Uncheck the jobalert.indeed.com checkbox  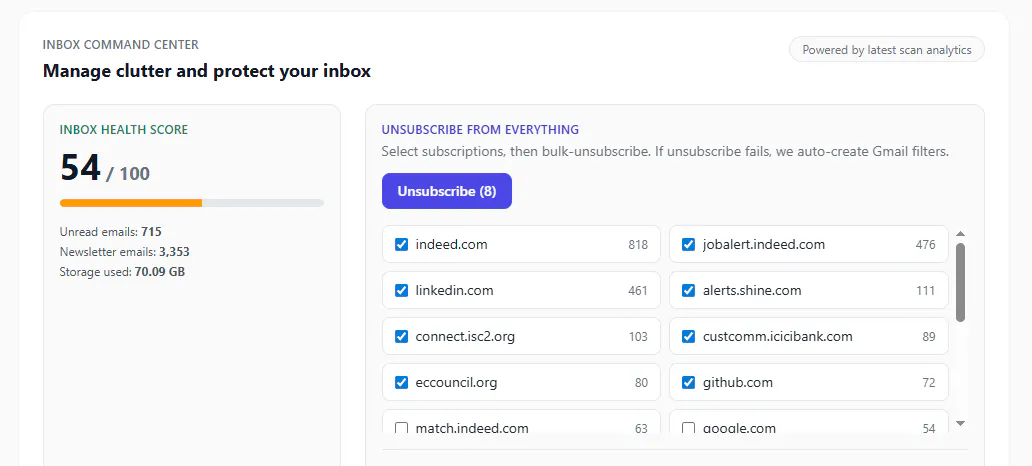point(688,245)
